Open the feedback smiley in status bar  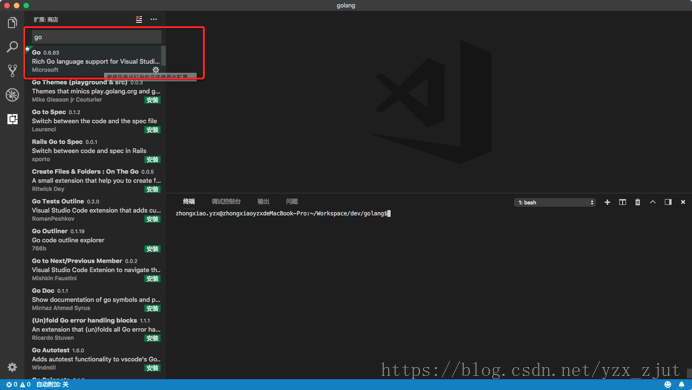tap(668, 385)
